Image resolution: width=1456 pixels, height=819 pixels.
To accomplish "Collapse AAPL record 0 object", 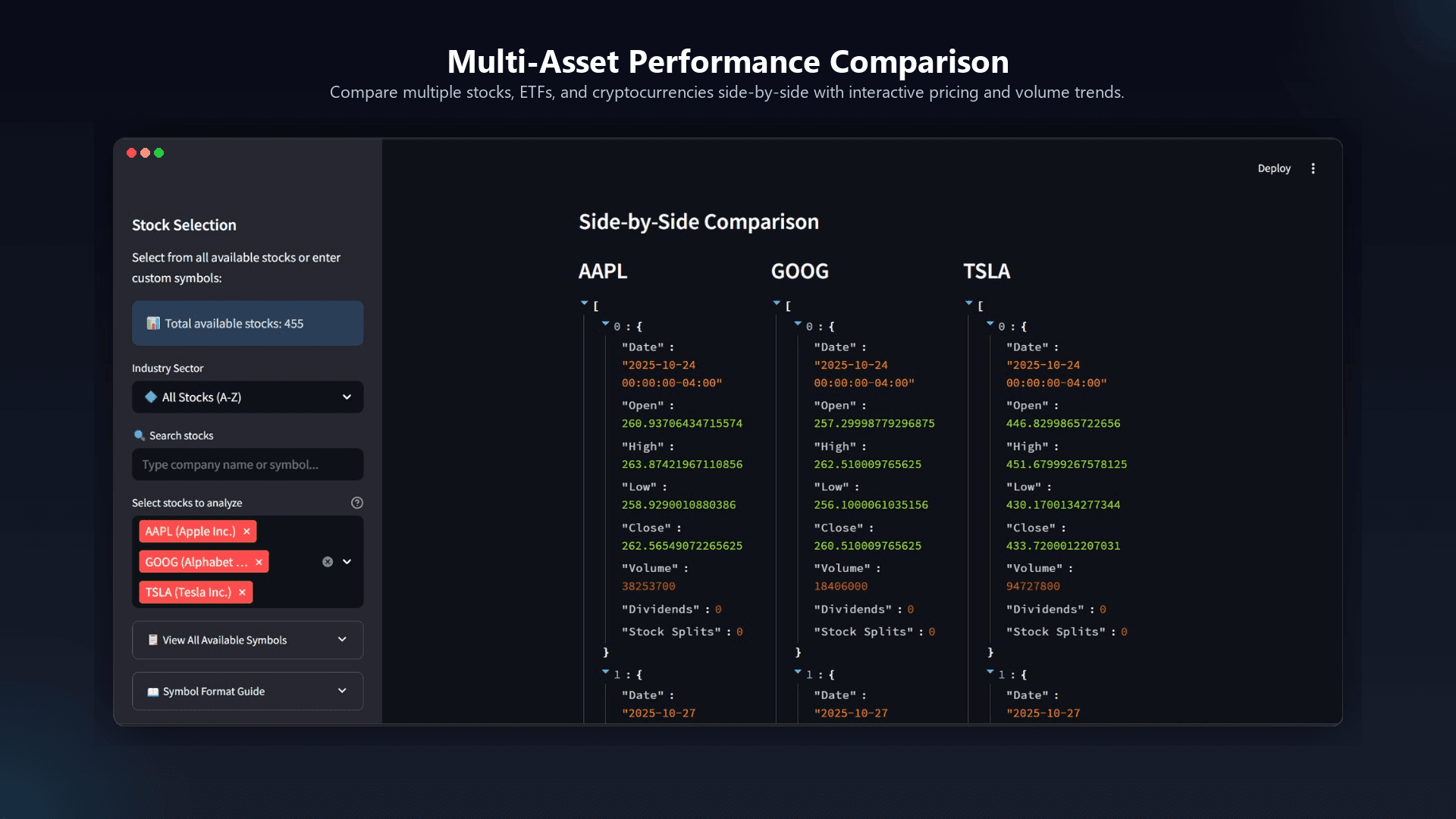I will tap(605, 324).
